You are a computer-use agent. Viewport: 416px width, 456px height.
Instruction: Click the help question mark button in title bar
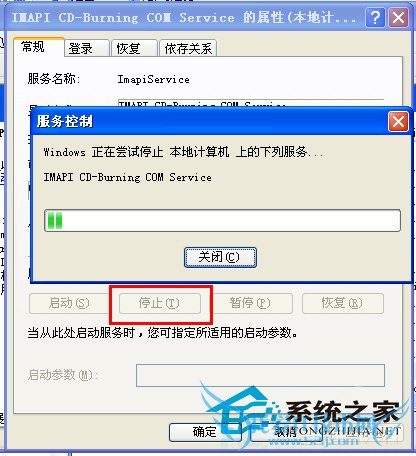pyautogui.click(x=375, y=17)
